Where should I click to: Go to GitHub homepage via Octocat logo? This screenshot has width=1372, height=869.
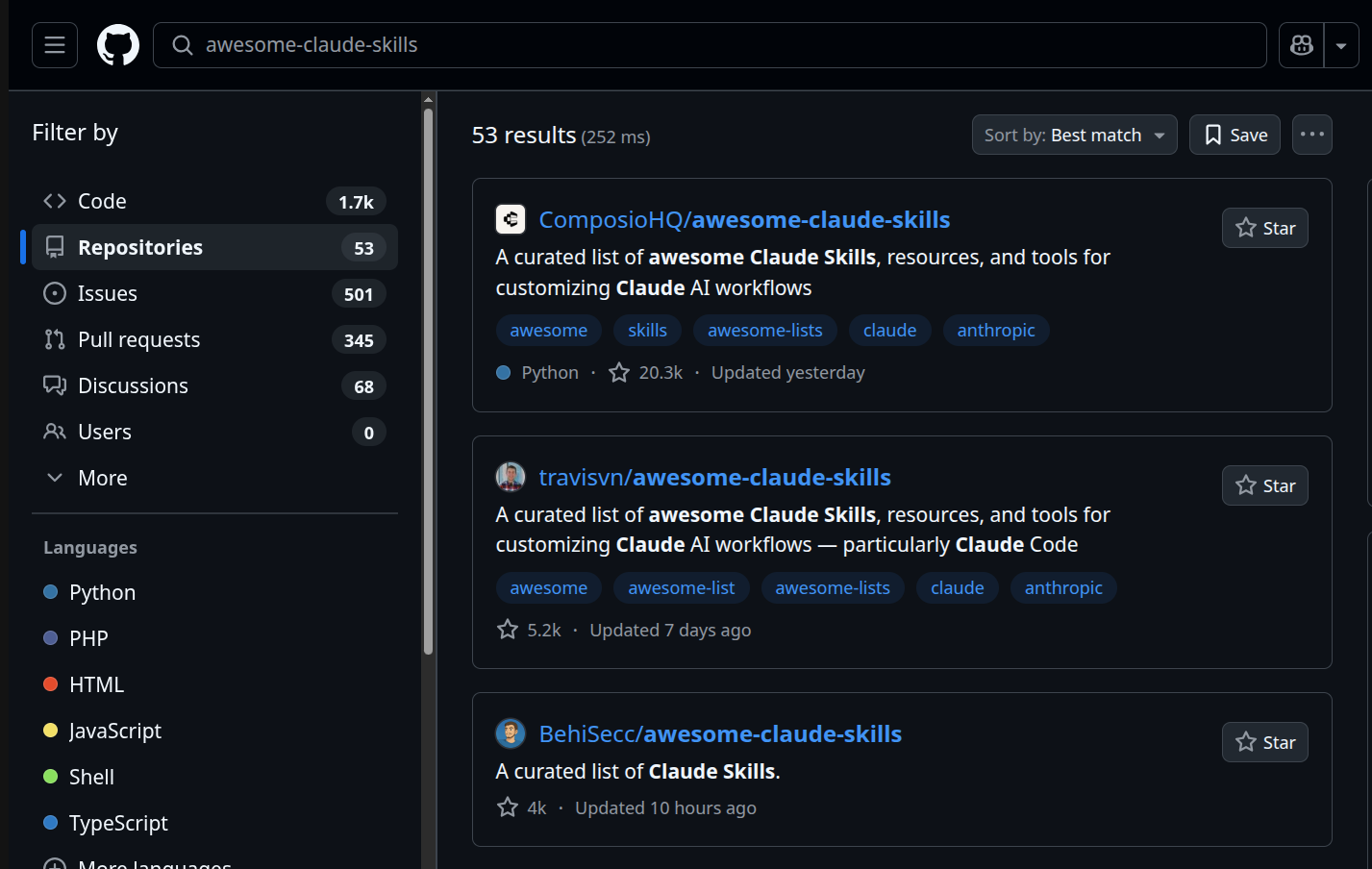[118, 45]
